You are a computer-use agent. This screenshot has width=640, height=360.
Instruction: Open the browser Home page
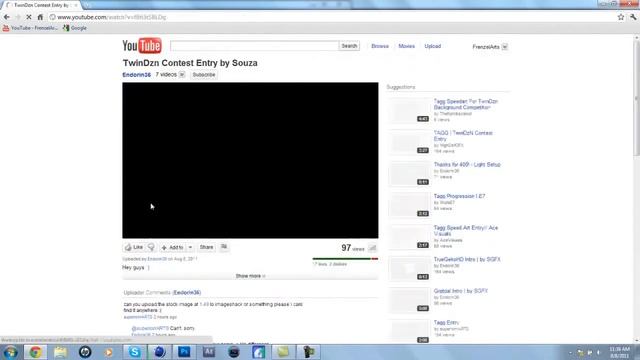pyautogui.click(x=40, y=17)
